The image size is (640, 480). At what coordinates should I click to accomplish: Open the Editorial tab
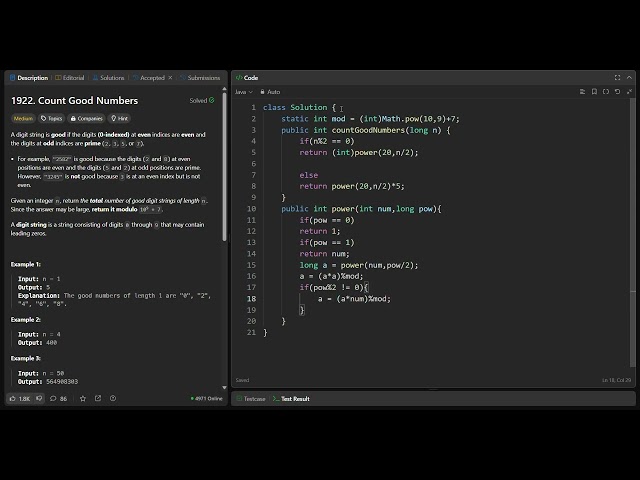[x=70, y=78]
